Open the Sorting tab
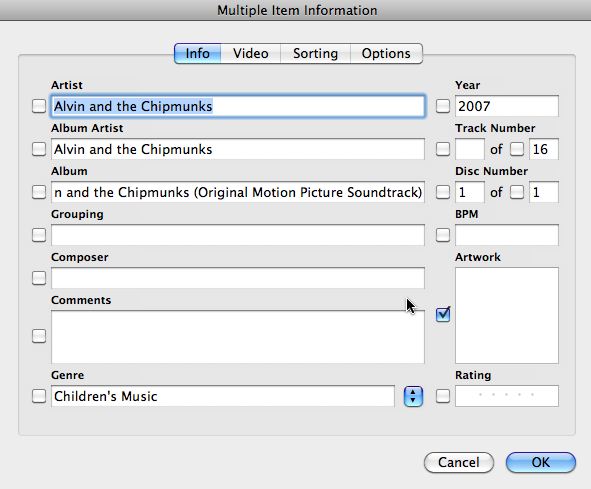Image resolution: width=591 pixels, height=489 pixels. coord(315,54)
